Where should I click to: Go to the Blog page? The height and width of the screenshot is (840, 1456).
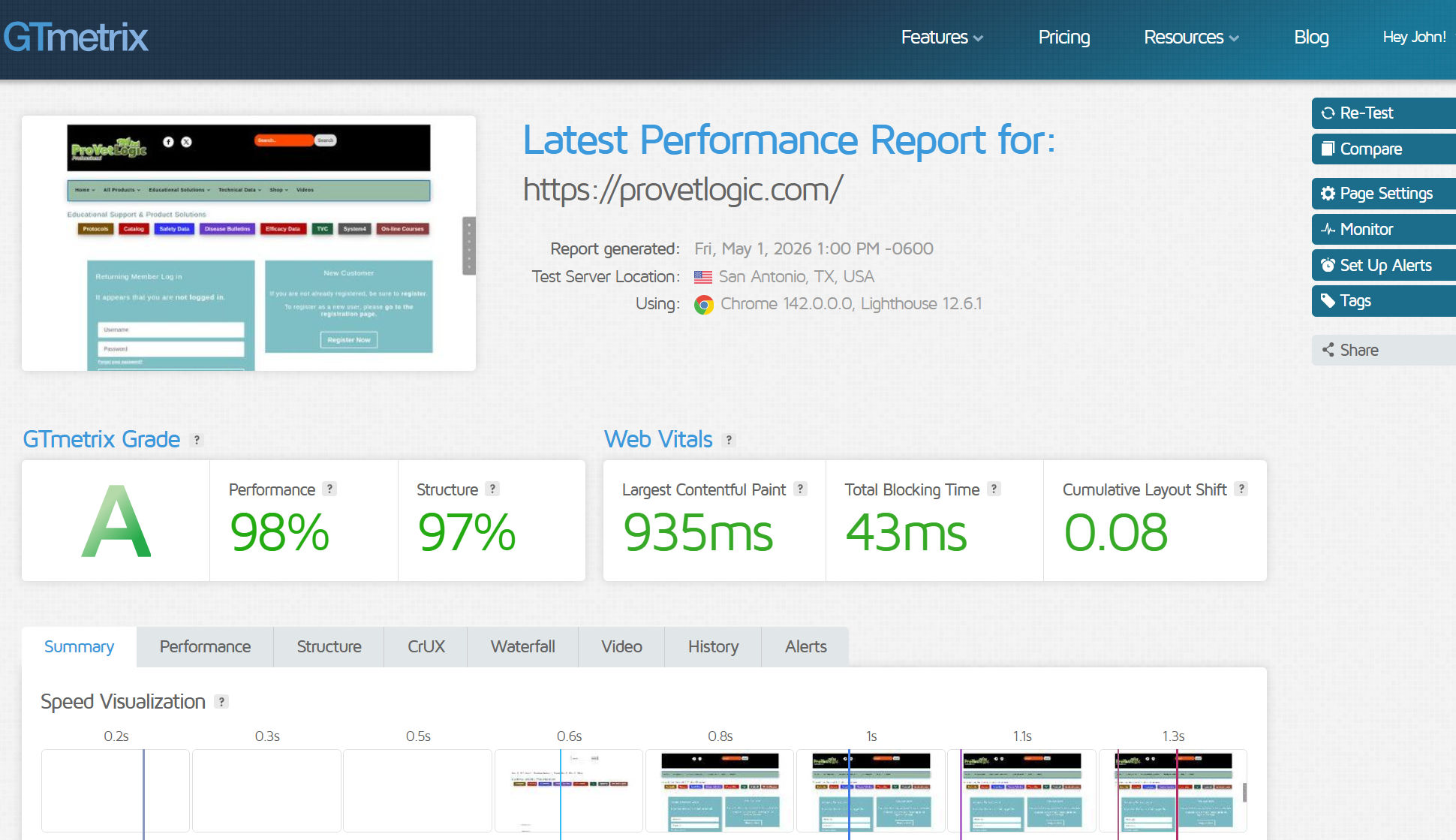click(x=1311, y=37)
